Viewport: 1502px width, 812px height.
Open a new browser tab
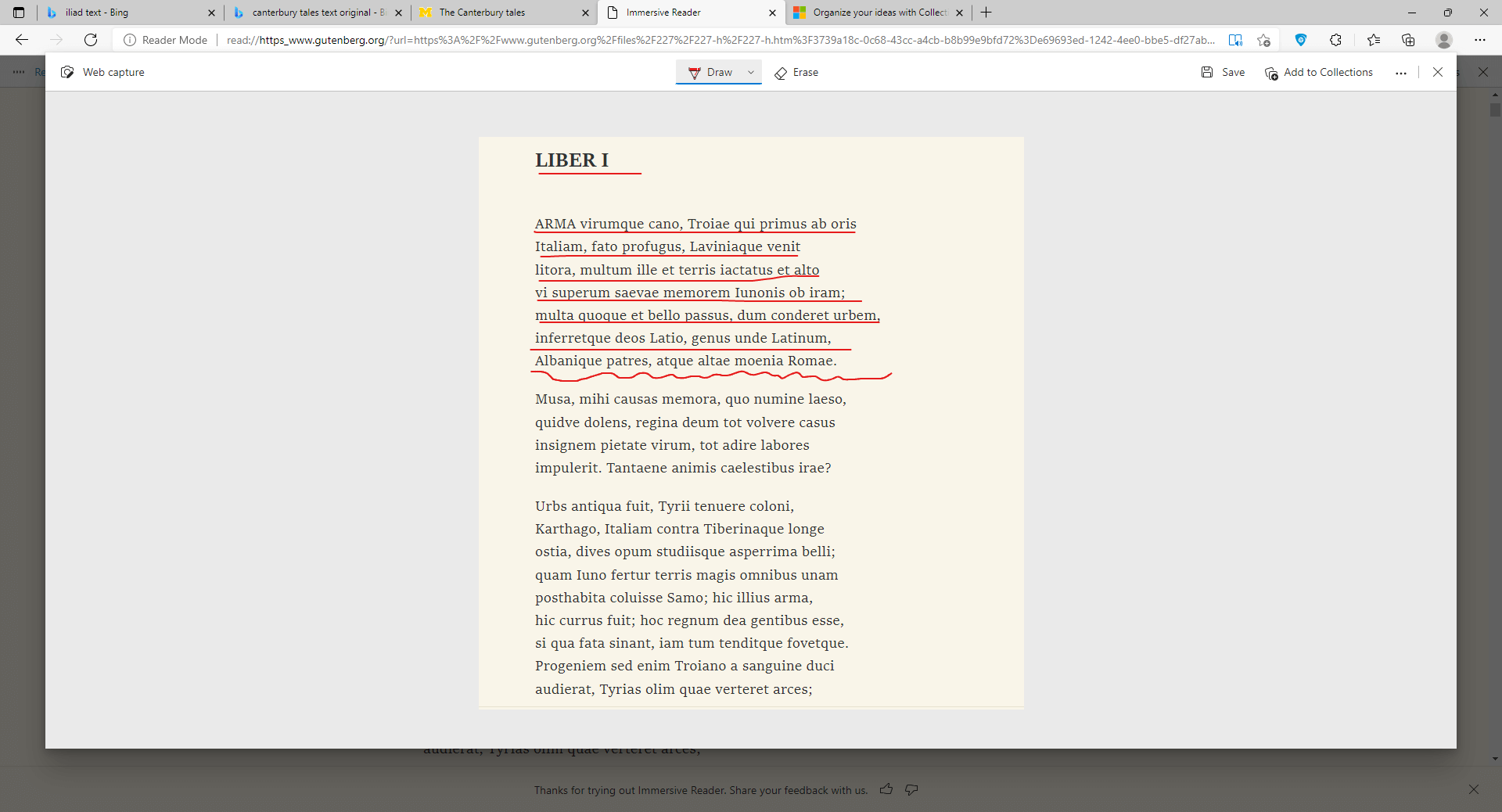click(x=986, y=13)
